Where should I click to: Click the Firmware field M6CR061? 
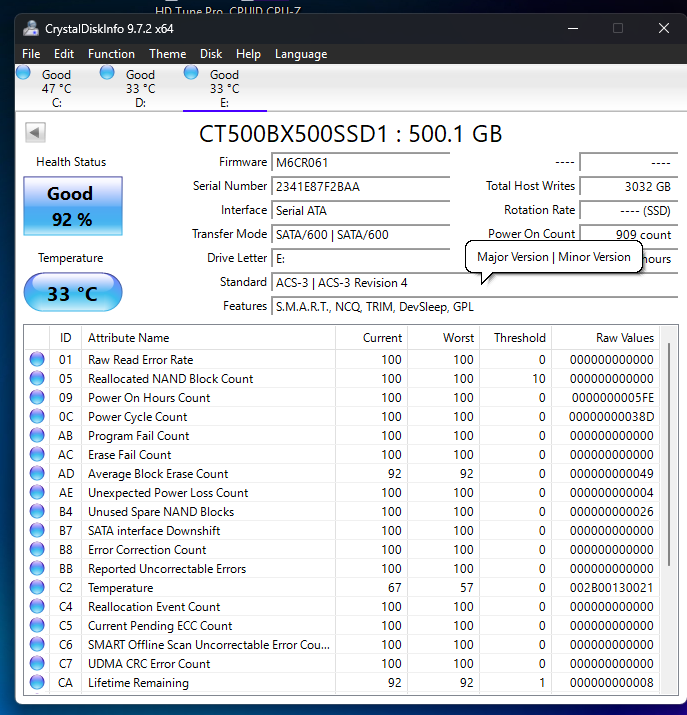coord(361,163)
